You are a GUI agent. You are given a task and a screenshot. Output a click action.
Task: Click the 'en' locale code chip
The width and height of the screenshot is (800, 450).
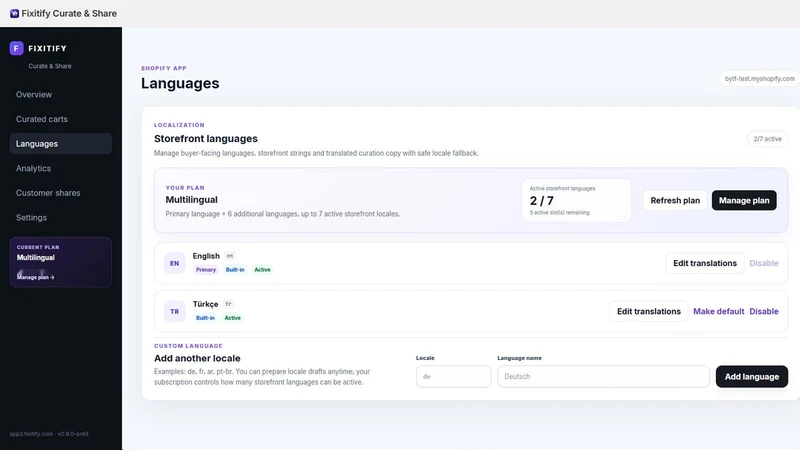click(x=230, y=256)
